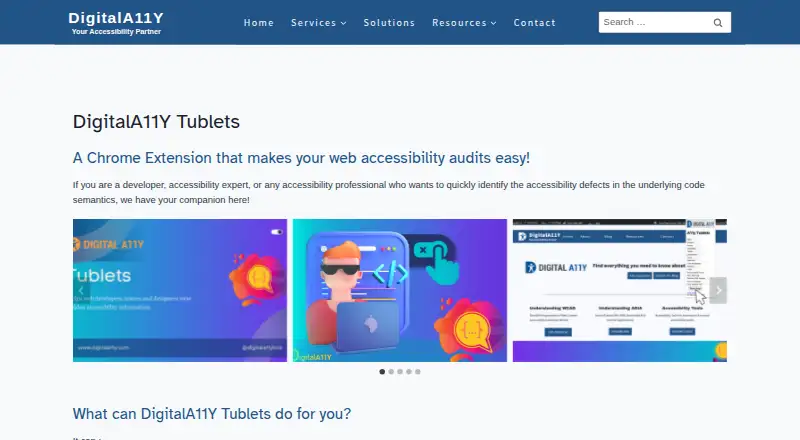Screen dimensions: 800x440
Task: Select the fifth carousel pagination dot
Action: tap(418, 372)
